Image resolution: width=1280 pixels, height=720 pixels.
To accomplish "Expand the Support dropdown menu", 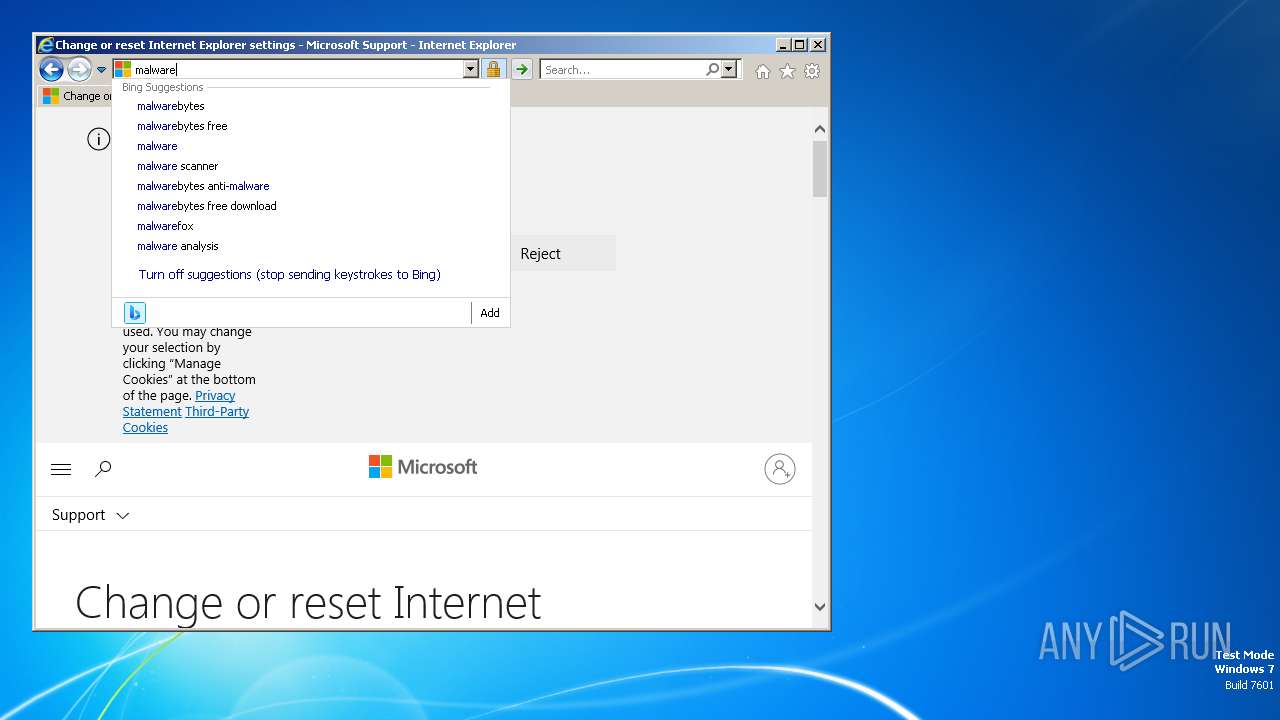I will click(x=90, y=515).
